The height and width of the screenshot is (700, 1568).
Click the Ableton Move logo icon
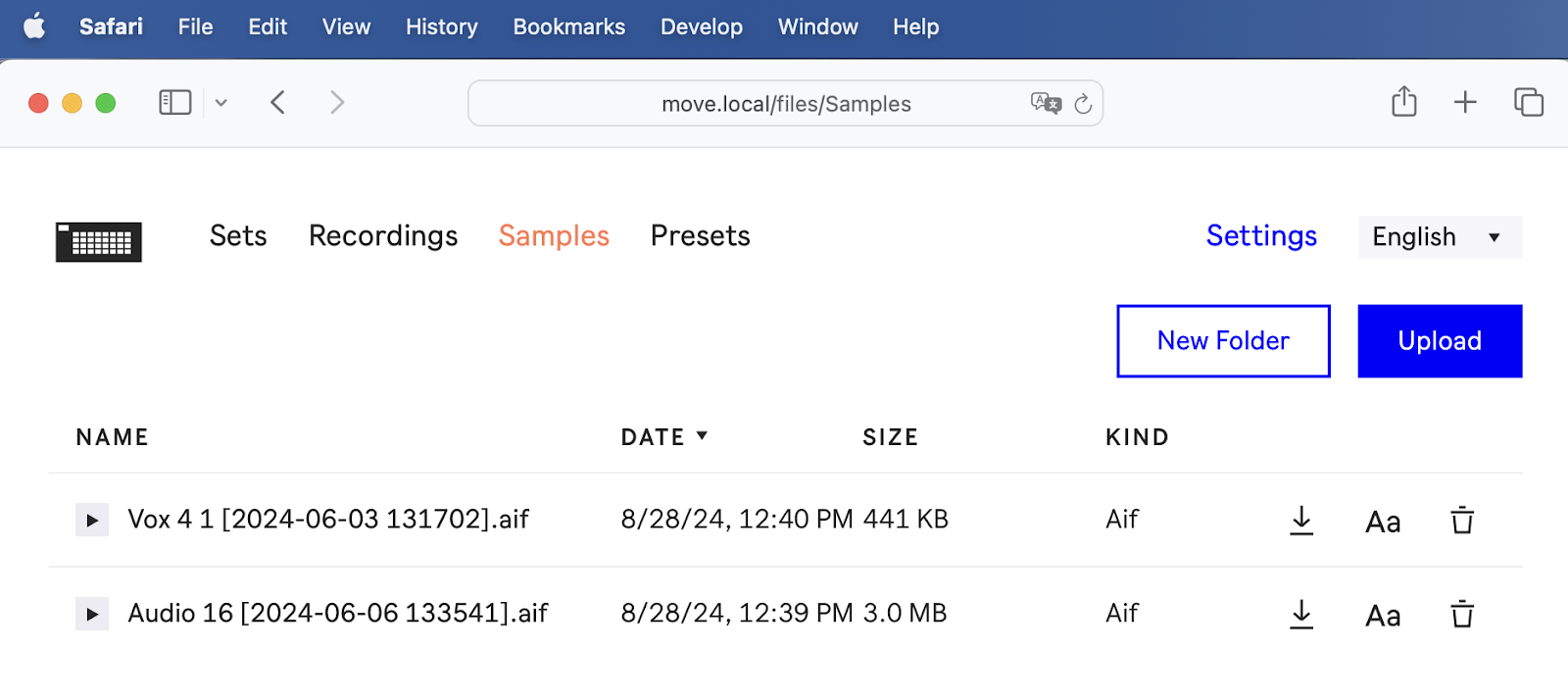point(99,241)
